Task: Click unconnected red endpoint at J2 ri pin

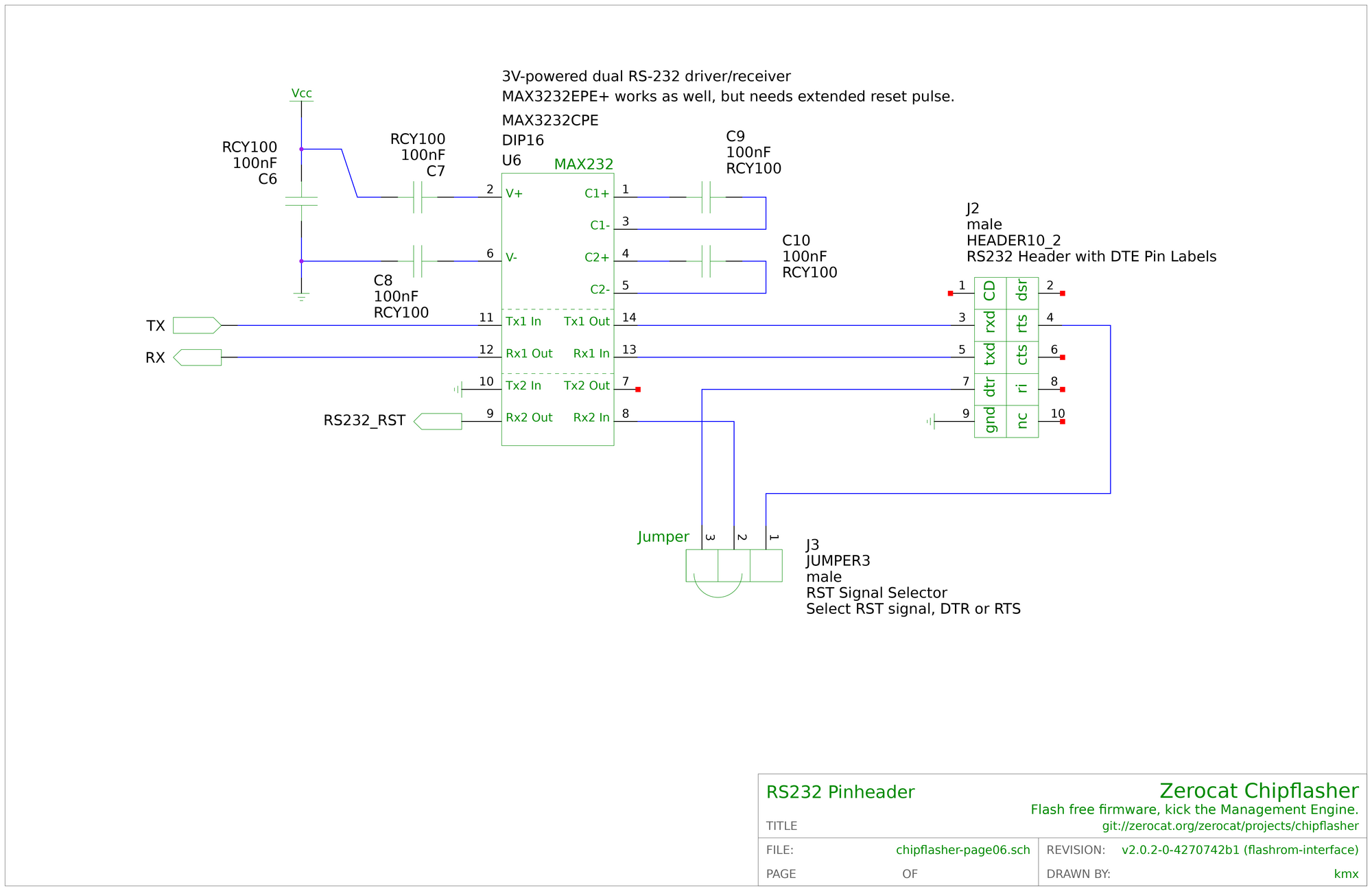Action: (1063, 390)
